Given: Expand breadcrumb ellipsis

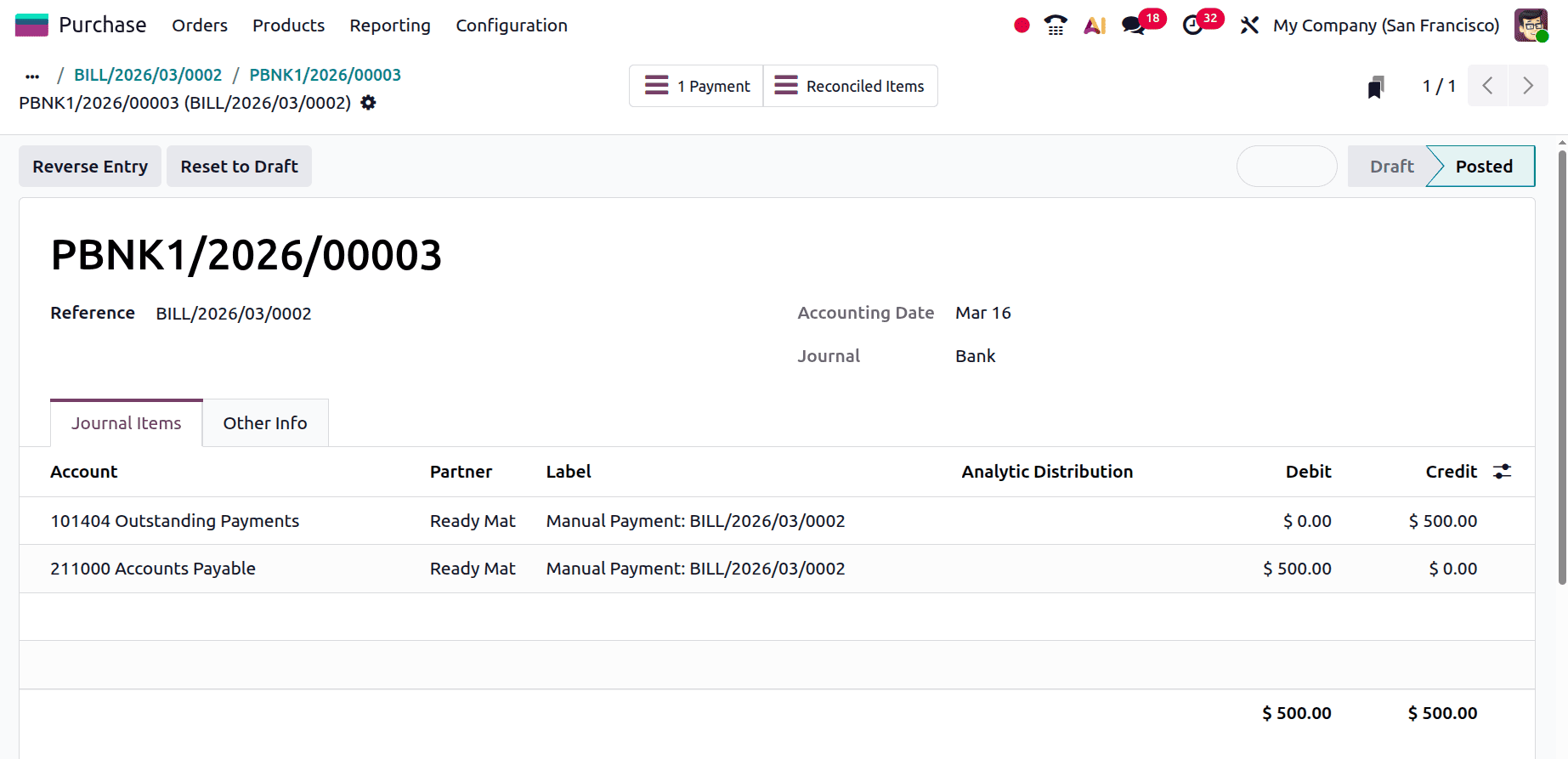Looking at the screenshot, I should pos(32,76).
